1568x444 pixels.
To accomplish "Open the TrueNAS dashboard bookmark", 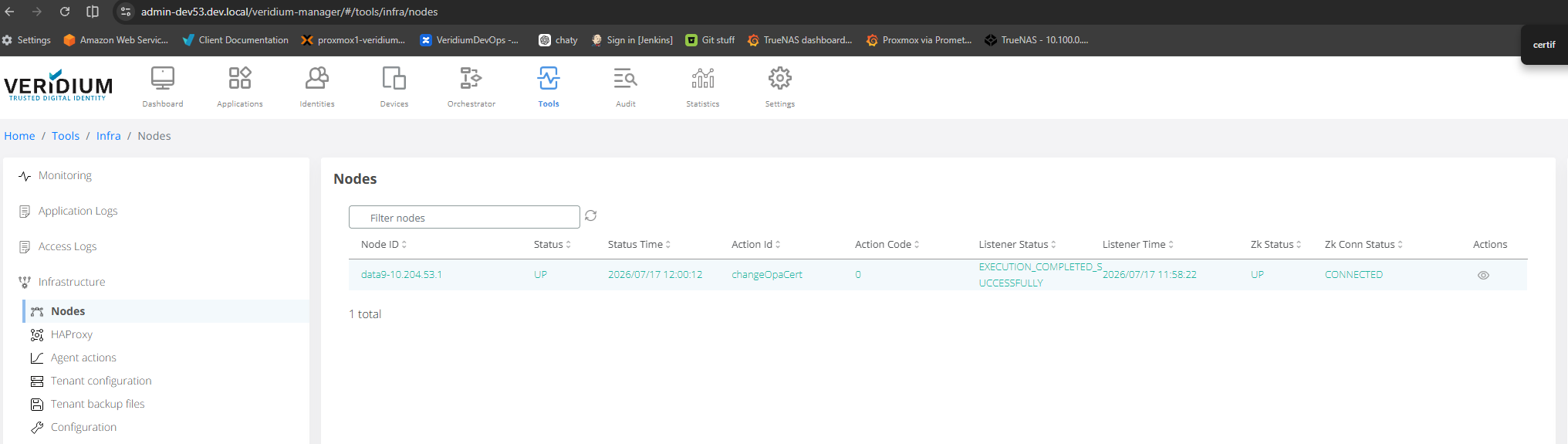I will [799, 40].
